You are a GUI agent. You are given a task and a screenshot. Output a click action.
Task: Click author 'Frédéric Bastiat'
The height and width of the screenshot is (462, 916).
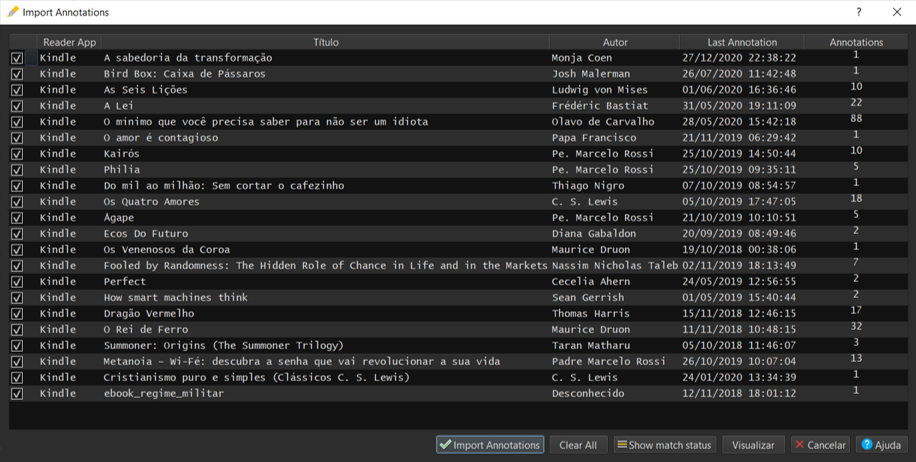click(x=600, y=106)
